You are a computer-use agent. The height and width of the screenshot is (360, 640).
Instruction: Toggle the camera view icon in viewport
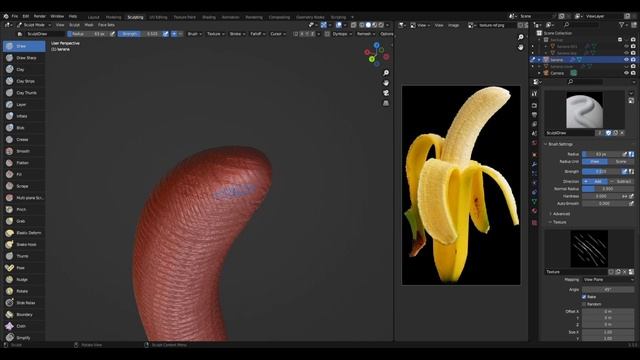click(x=386, y=93)
